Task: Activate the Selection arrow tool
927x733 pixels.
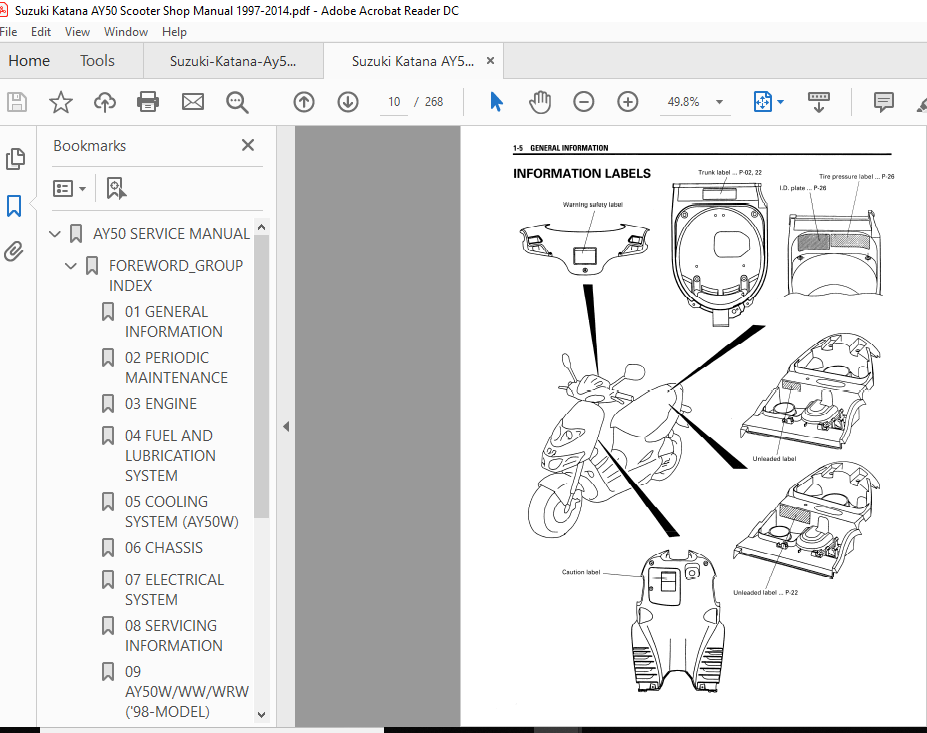Action: pyautogui.click(x=496, y=102)
